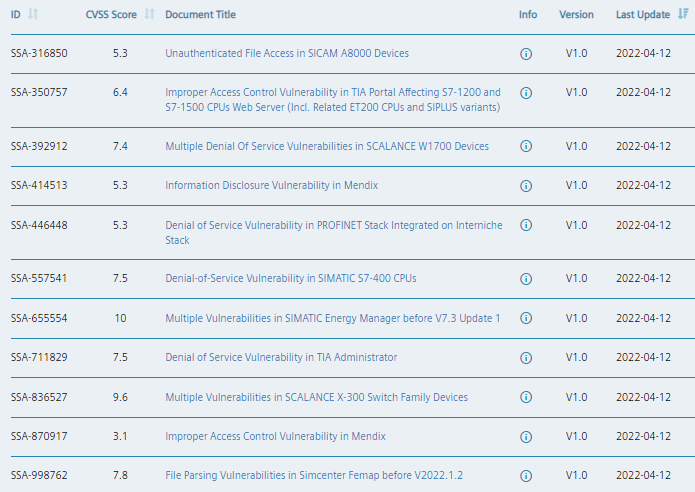Open TIA Administrator Denial of Service advisory
Screen dimensions: 695x492
(x=281, y=357)
